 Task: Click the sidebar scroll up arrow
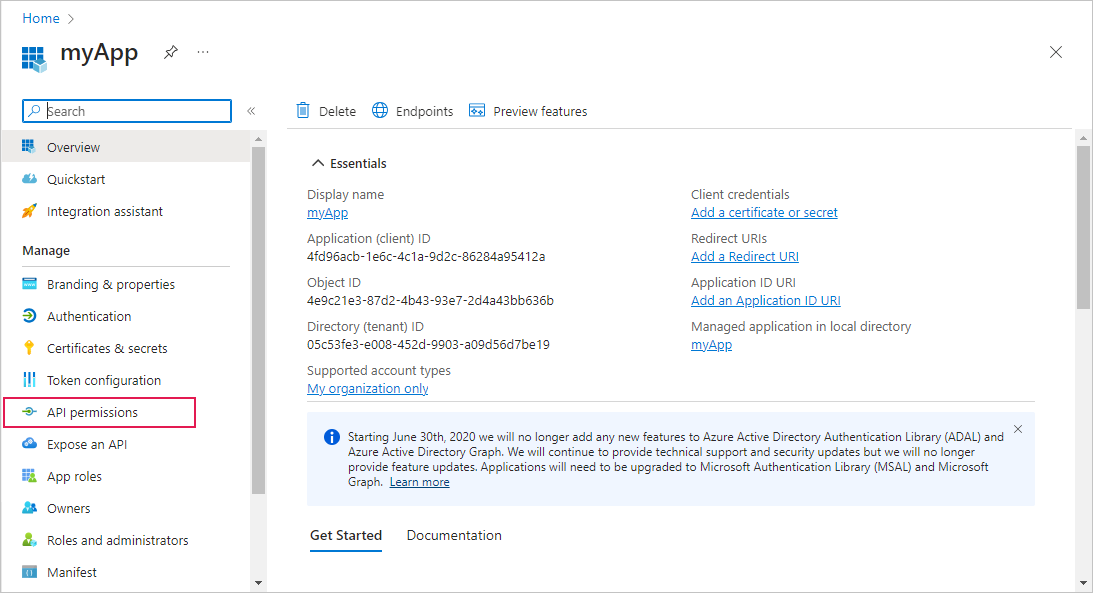tap(259, 139)
